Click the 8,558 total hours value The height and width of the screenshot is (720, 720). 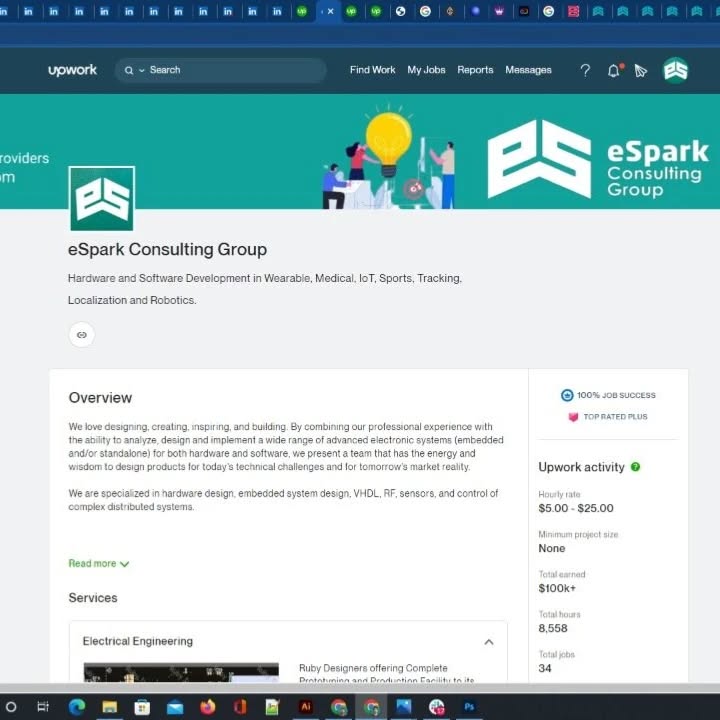(x=553, y=629)
